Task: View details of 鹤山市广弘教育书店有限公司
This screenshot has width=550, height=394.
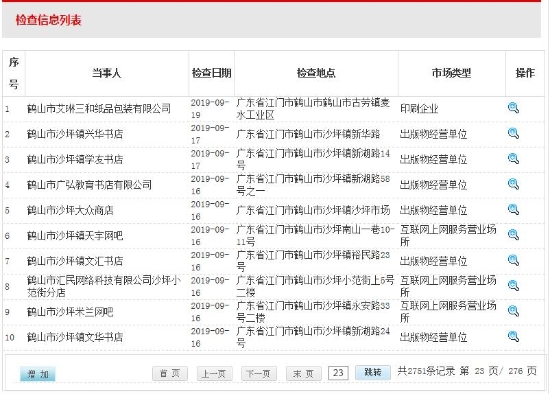Action: [x=513, y=184]
